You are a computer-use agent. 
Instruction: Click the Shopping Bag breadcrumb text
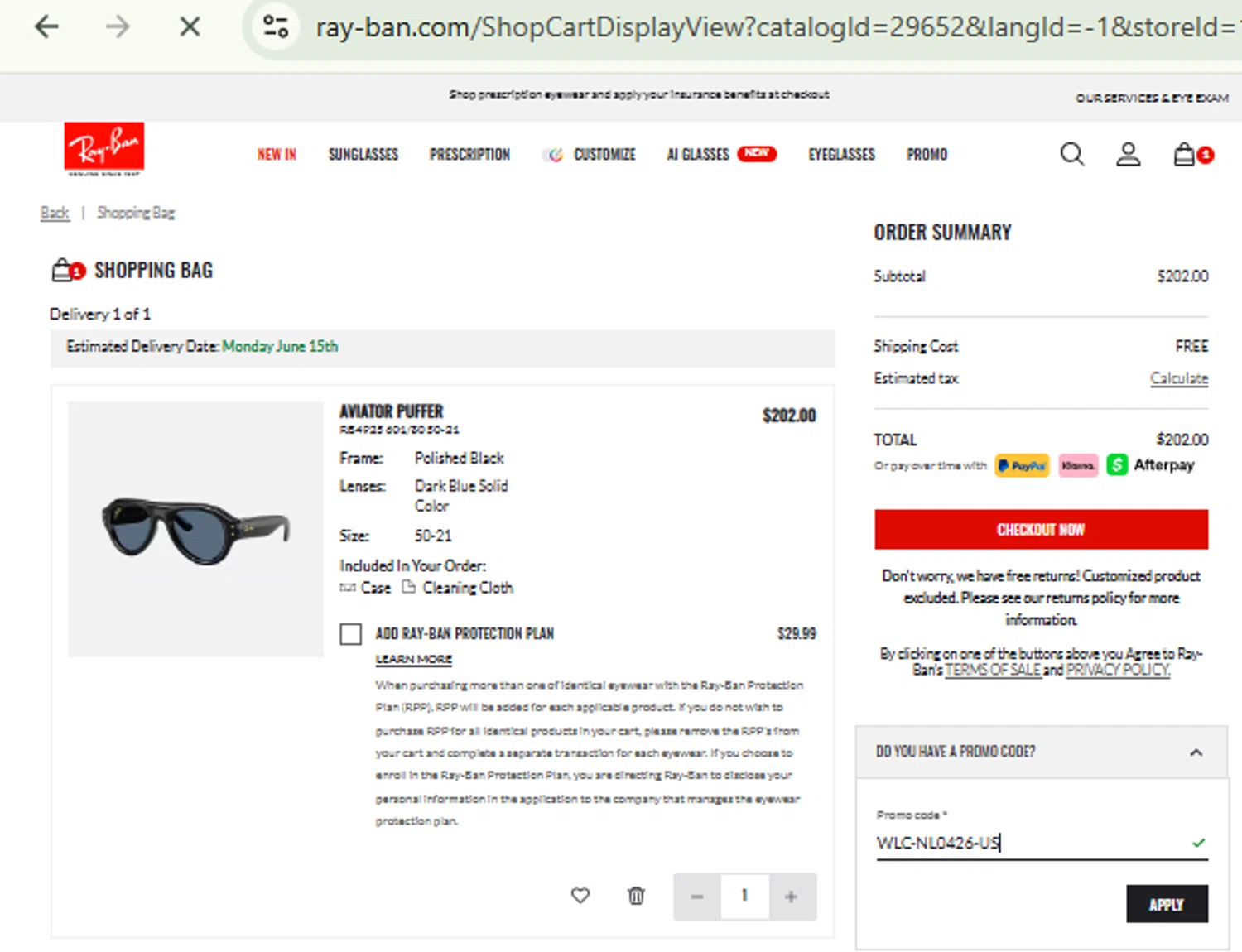coord(136,213)
